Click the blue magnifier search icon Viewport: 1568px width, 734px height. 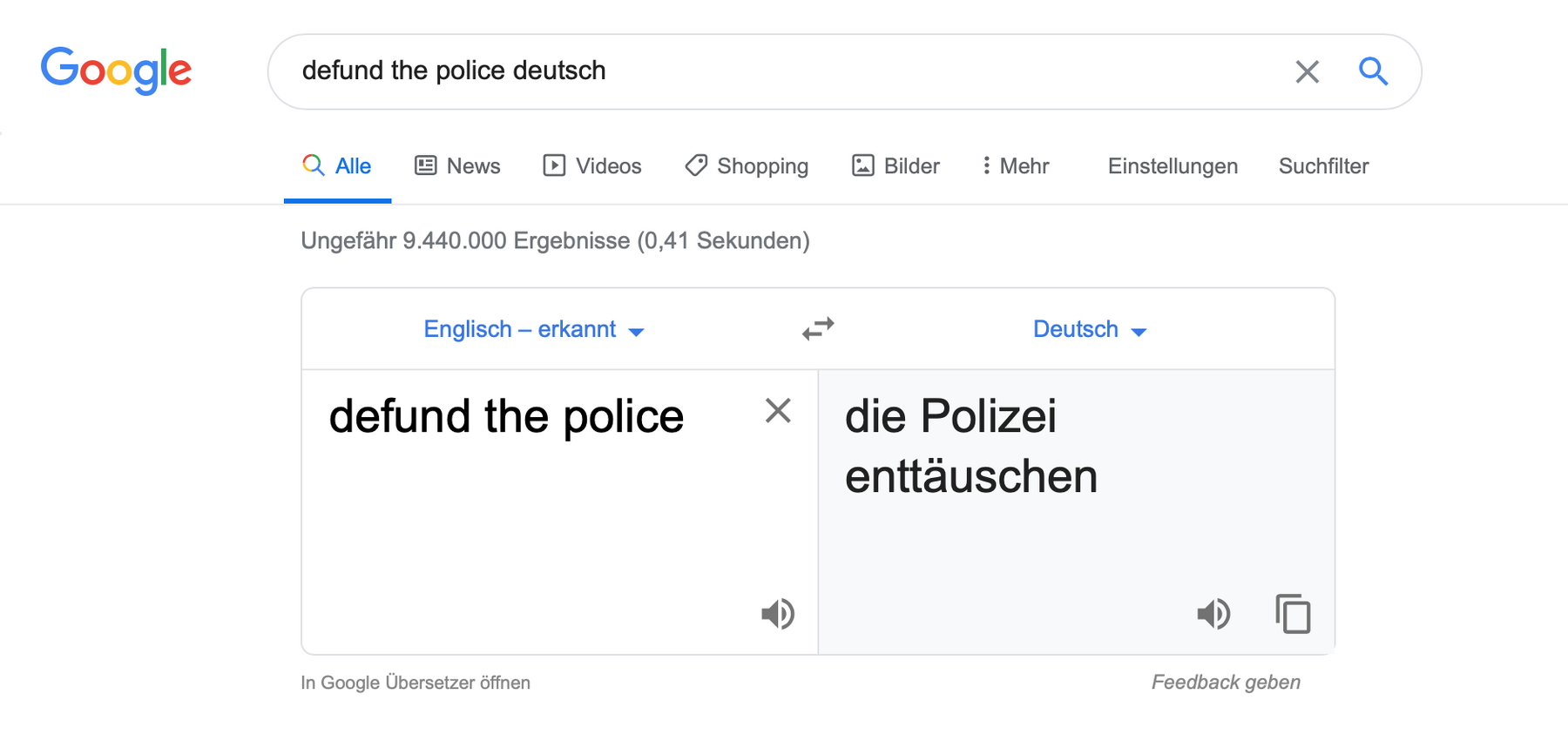pyautogui.click(x=1374, y=71)
